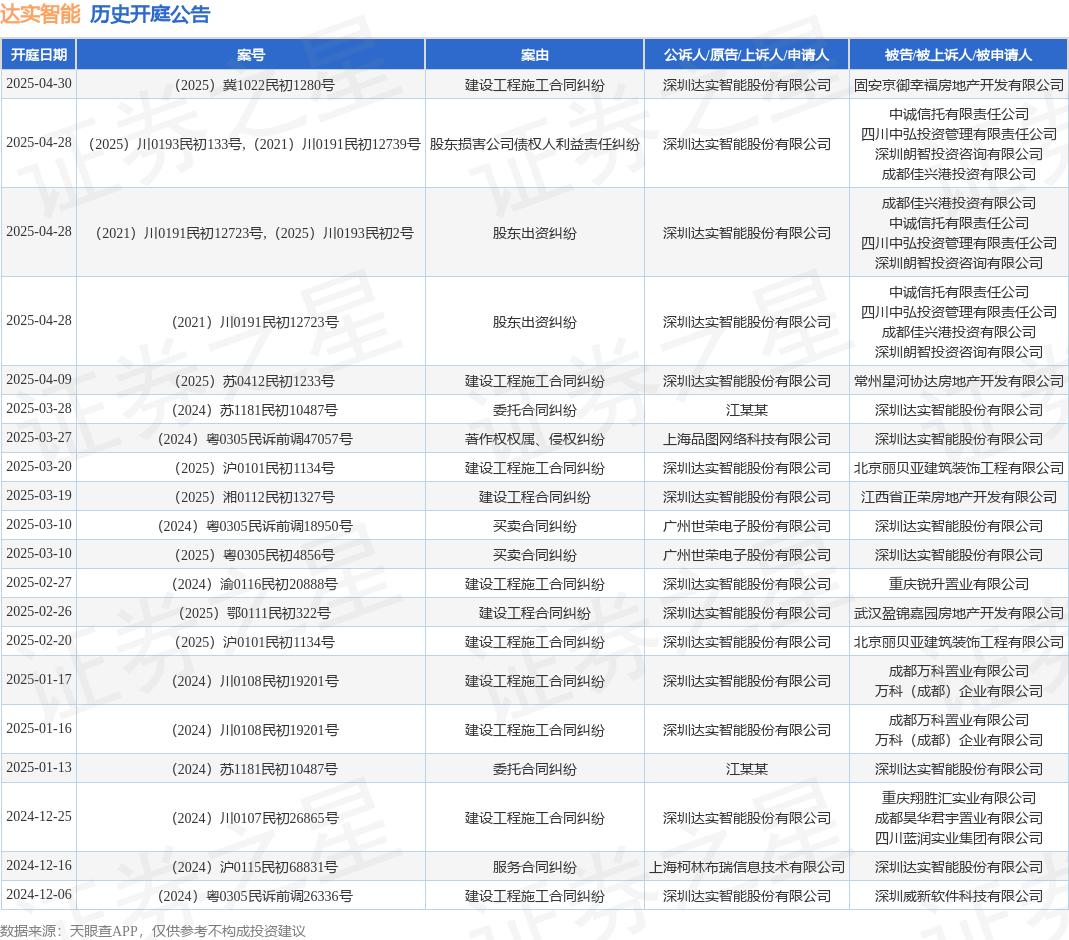Click date cell 2025-01-17

[39, 679]
